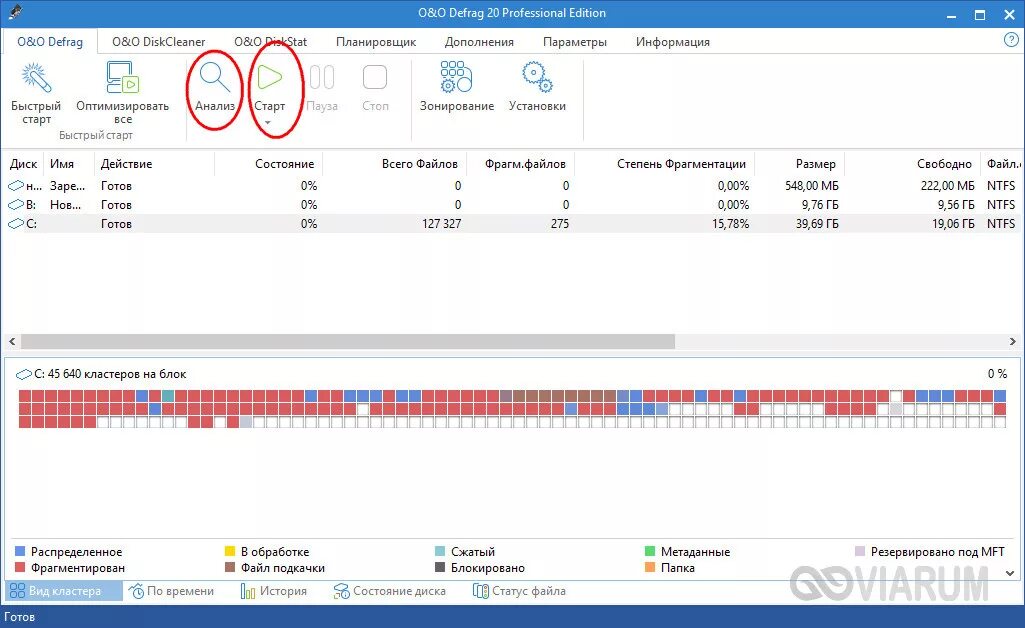Run Анализ with the magnifier icon
Viewport: 1025px width, 628px height.
coord(214,77)
